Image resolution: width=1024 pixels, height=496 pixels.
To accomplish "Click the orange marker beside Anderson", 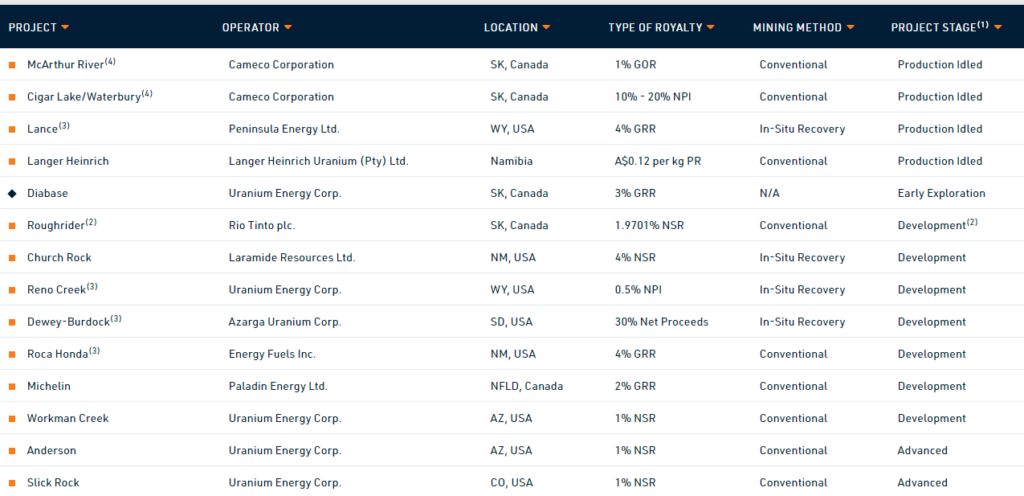I will [x=12, y=451].
